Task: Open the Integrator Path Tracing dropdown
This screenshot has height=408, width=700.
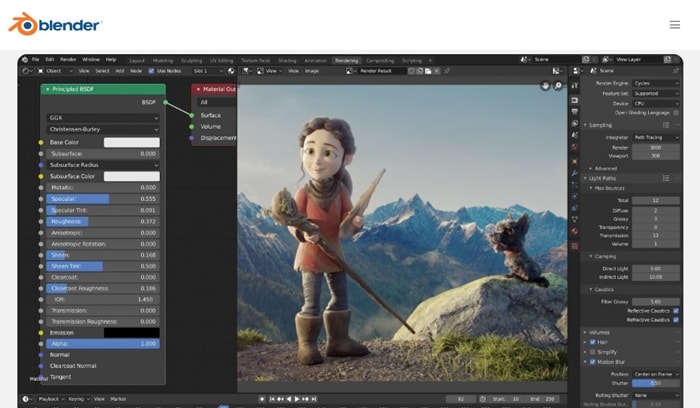Action: [x=656, y=137]
